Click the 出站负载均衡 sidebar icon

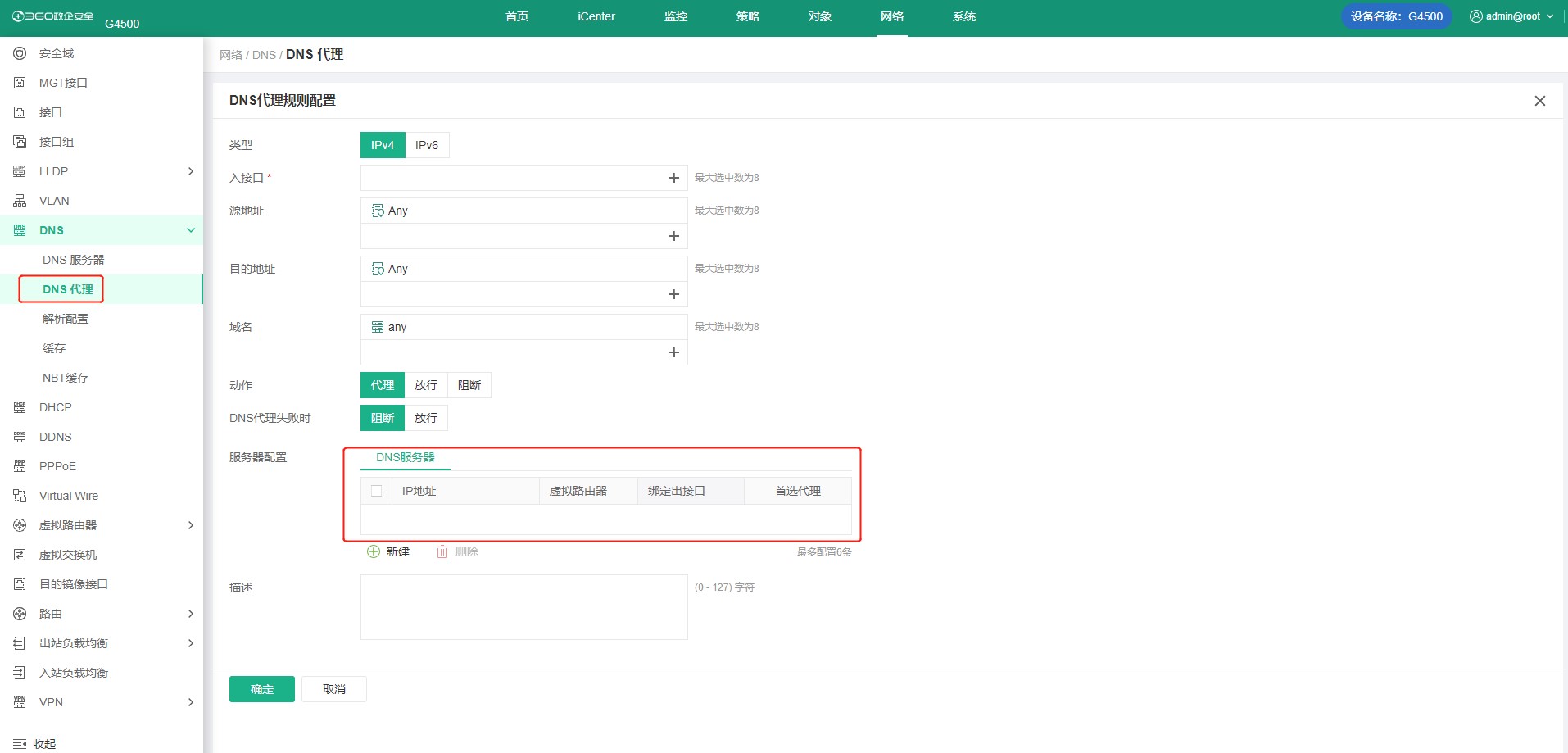20,643
